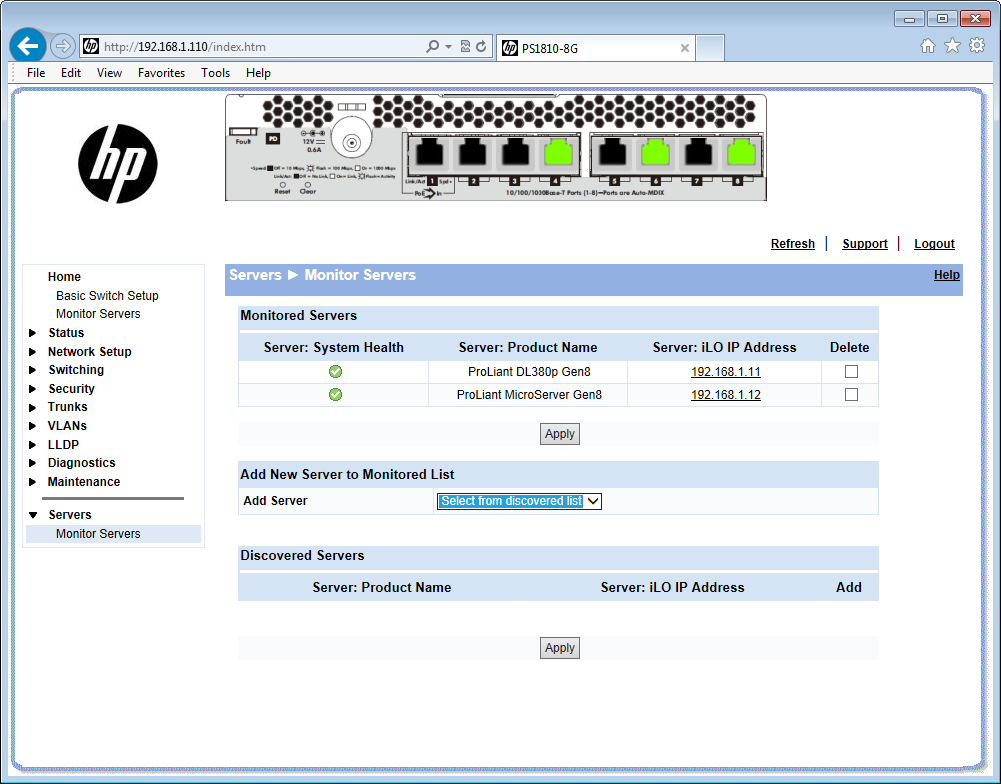Click the Apply button under Monitored Servers
Image resolution: width=1001 pixels, height=784 pixels.
[559, 433]
